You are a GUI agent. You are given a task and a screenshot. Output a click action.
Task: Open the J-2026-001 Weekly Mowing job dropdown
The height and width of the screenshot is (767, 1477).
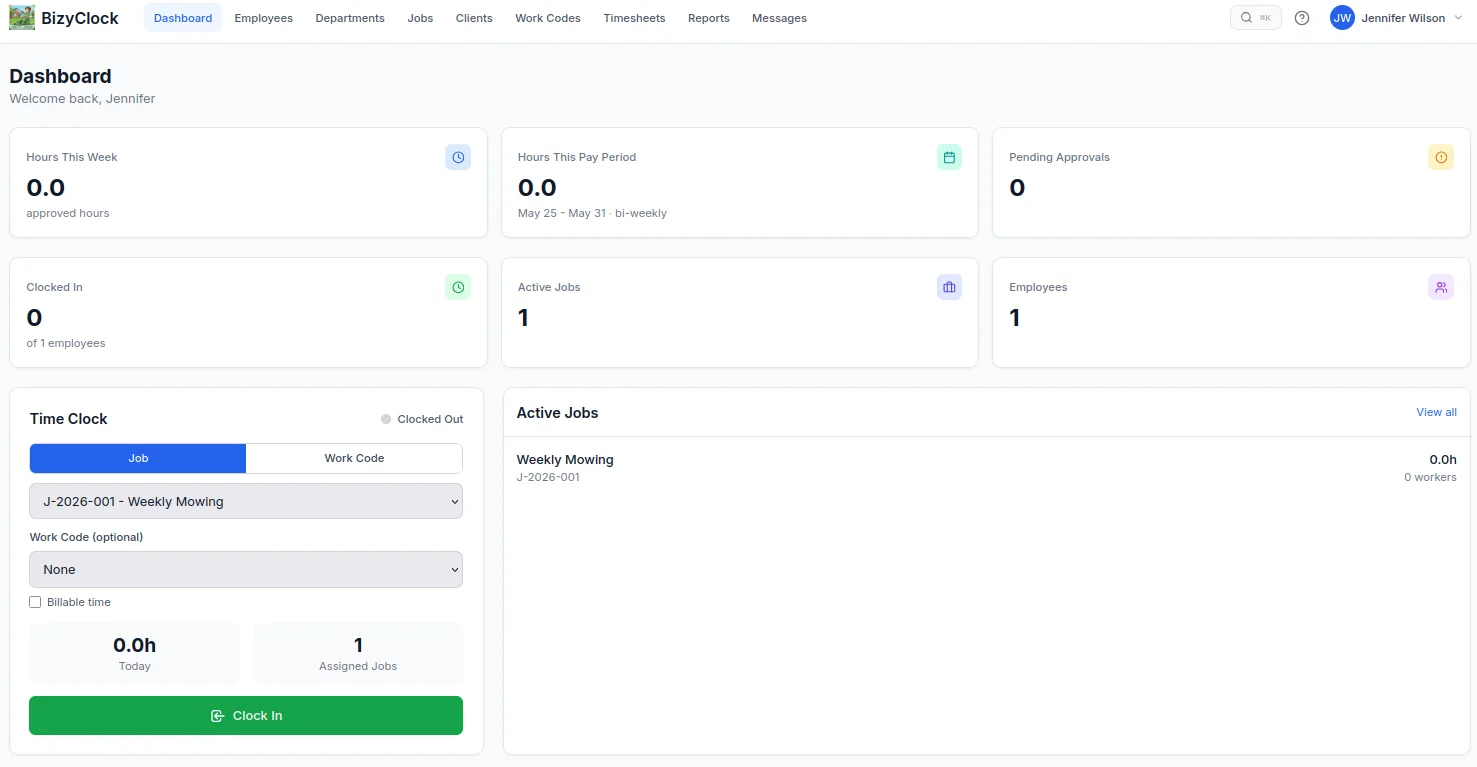point(246,501)
